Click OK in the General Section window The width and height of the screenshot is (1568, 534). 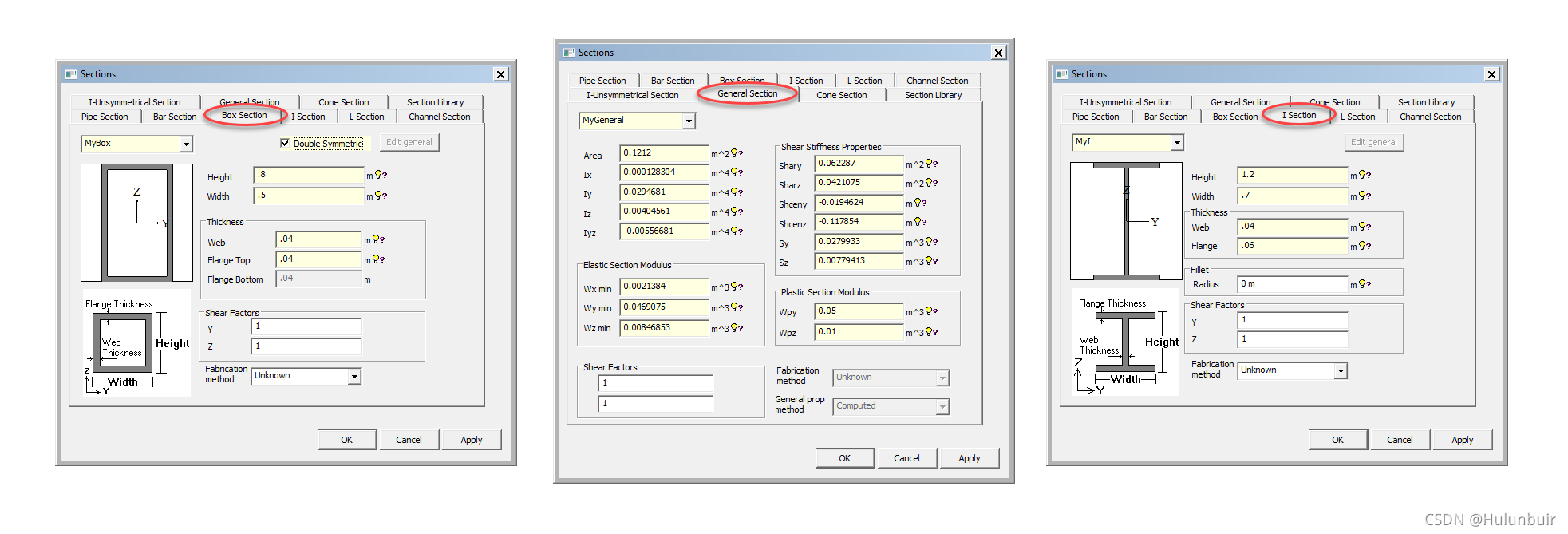click(x=845, y=458)
